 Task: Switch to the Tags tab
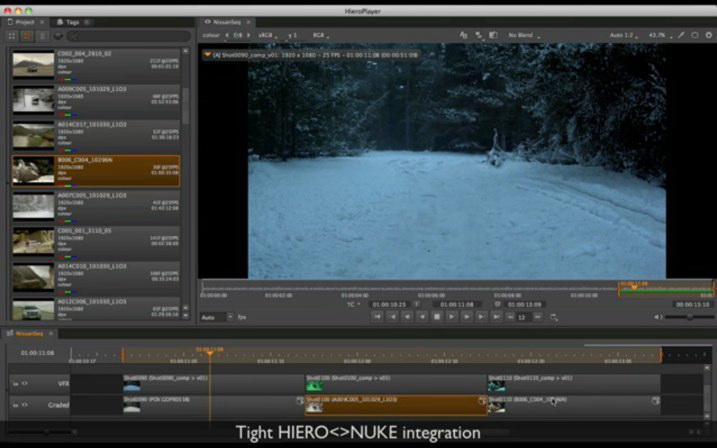[x=71, y=21]
